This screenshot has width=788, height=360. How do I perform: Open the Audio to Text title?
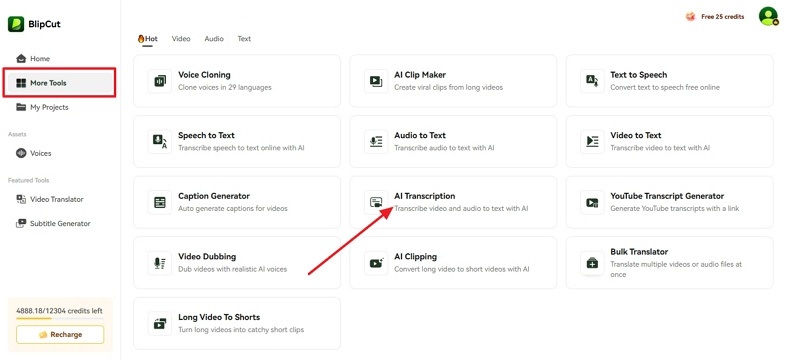point(420,136)
